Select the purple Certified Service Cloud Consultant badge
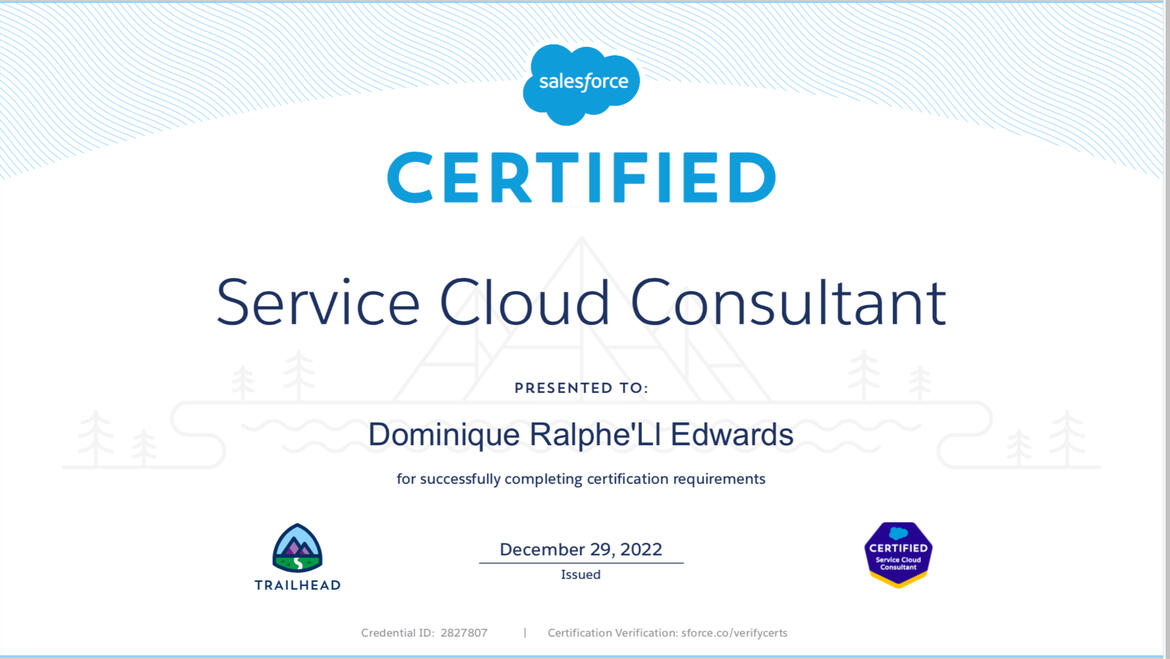The width and height of the screenshot is (1170, 659). pos(898,553)
